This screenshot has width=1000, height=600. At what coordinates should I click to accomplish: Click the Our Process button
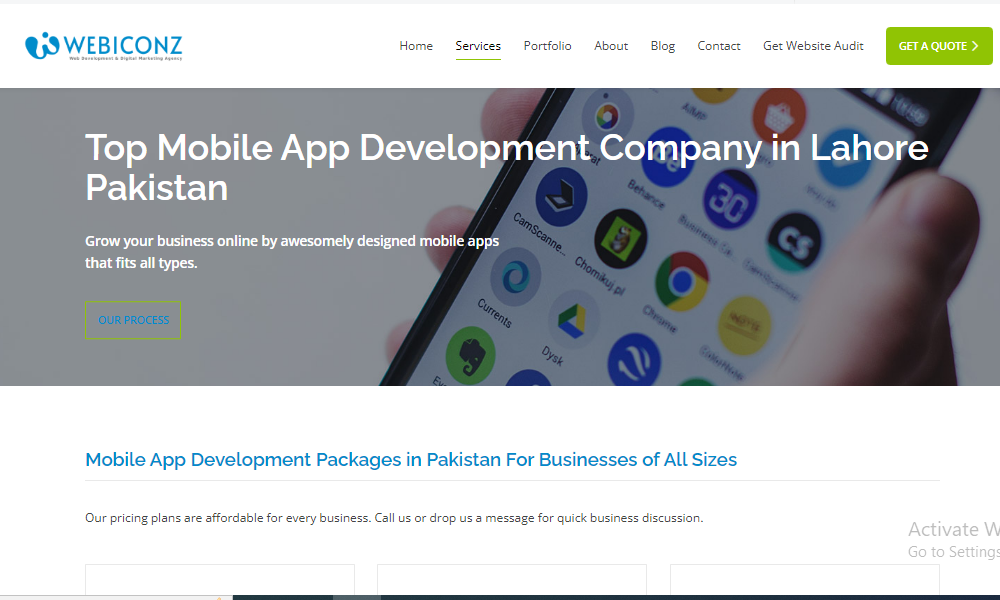coord(133,320)
